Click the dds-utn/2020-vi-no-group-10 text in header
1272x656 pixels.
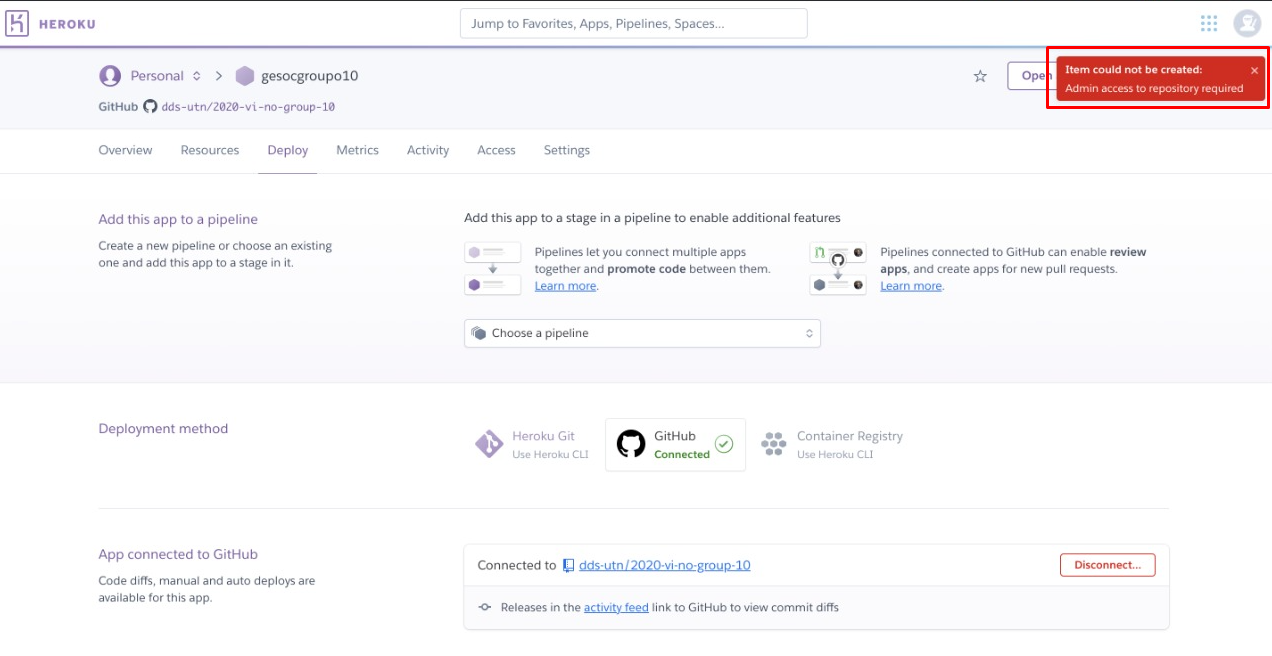[248, 106]
